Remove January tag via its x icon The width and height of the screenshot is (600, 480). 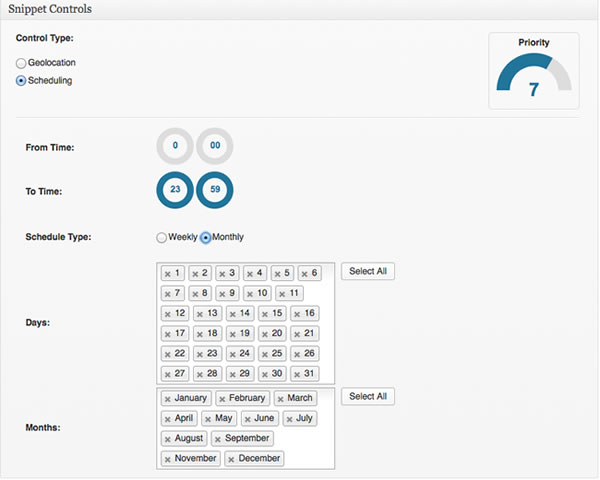(x=168, y=399)
